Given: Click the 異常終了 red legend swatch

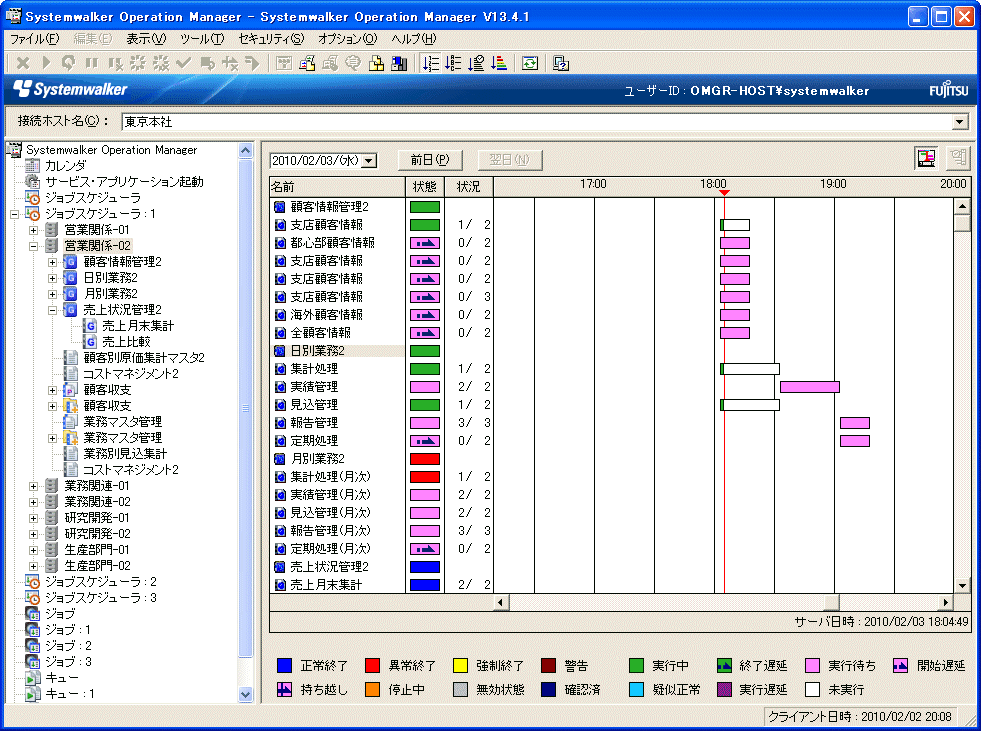Looking at the screenshot, I should coord(372,665).
